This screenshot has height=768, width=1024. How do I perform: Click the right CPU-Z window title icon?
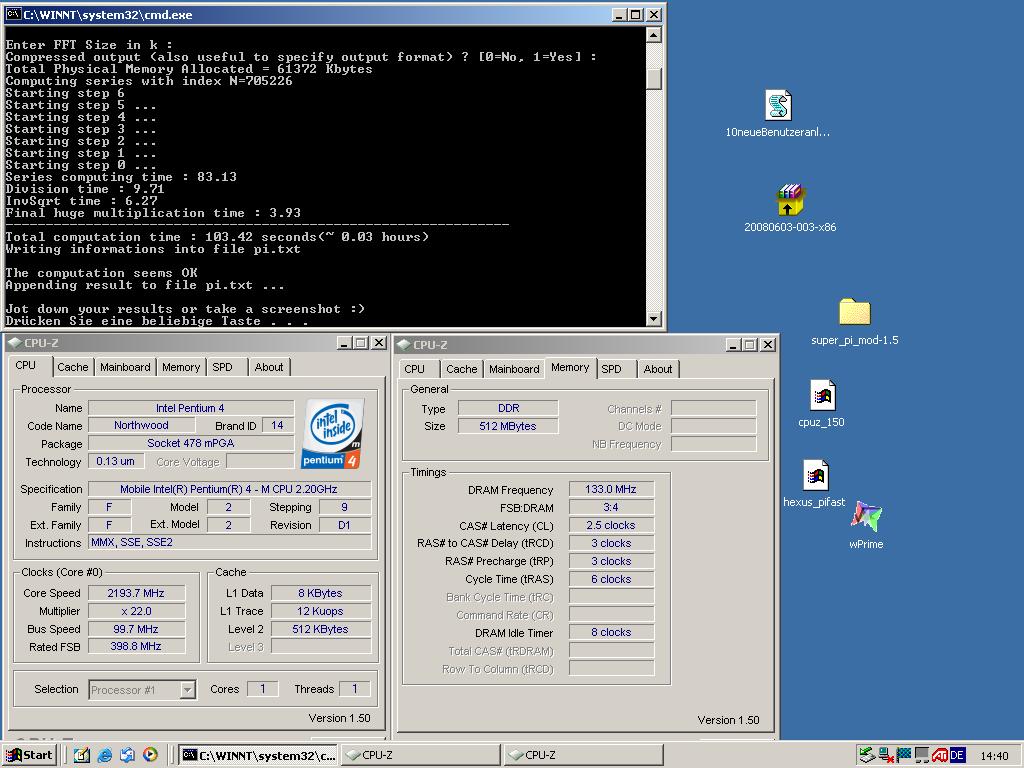click(x=404, y=345)
